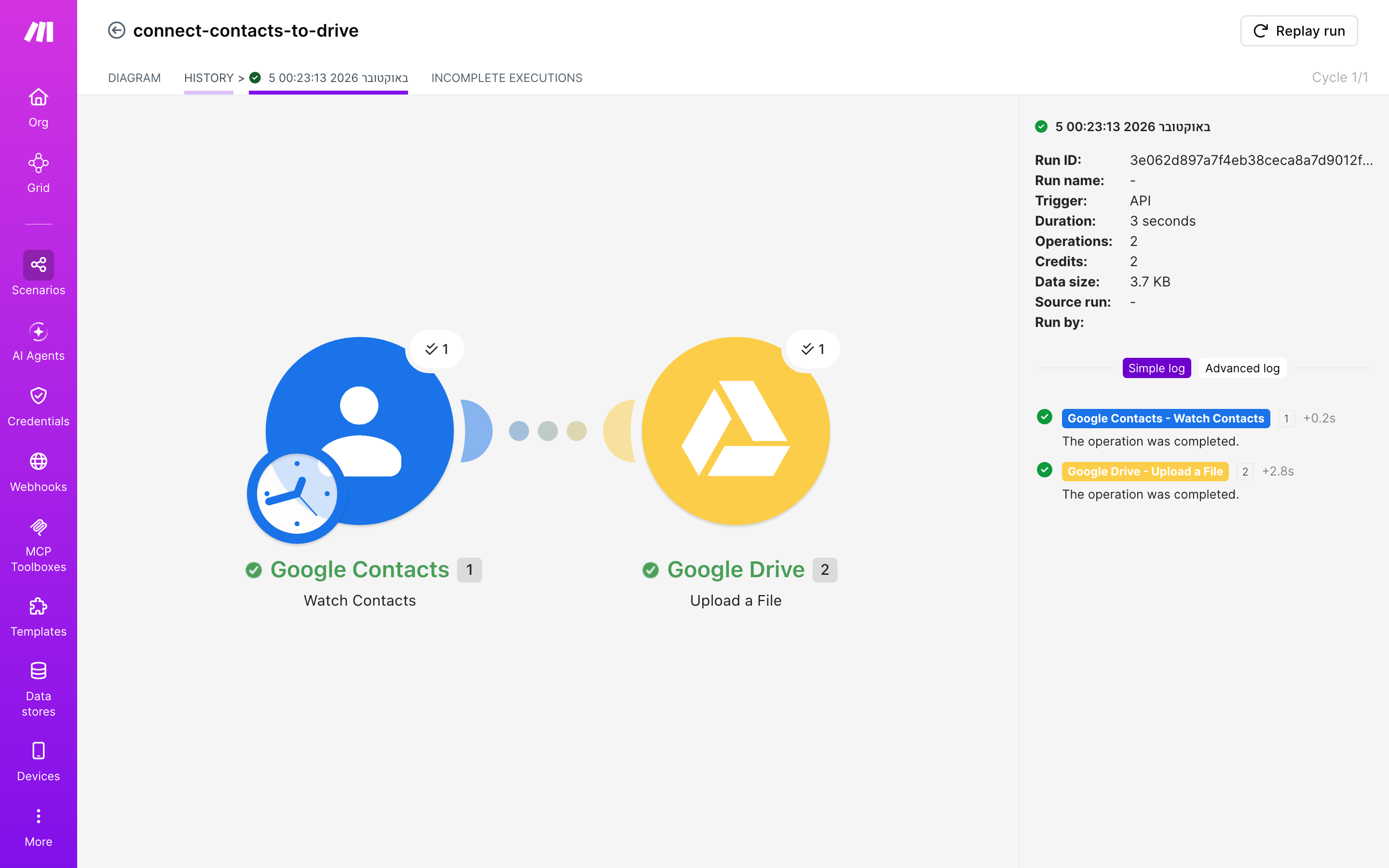Switch to the History tab

pyautogui.click(x=209, y=78)
